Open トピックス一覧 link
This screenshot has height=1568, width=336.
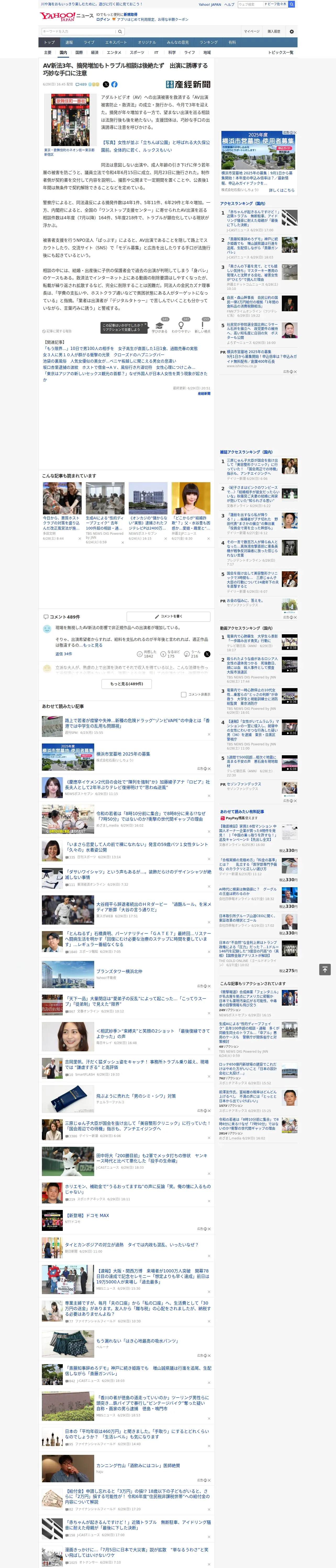tap(281, 52)
